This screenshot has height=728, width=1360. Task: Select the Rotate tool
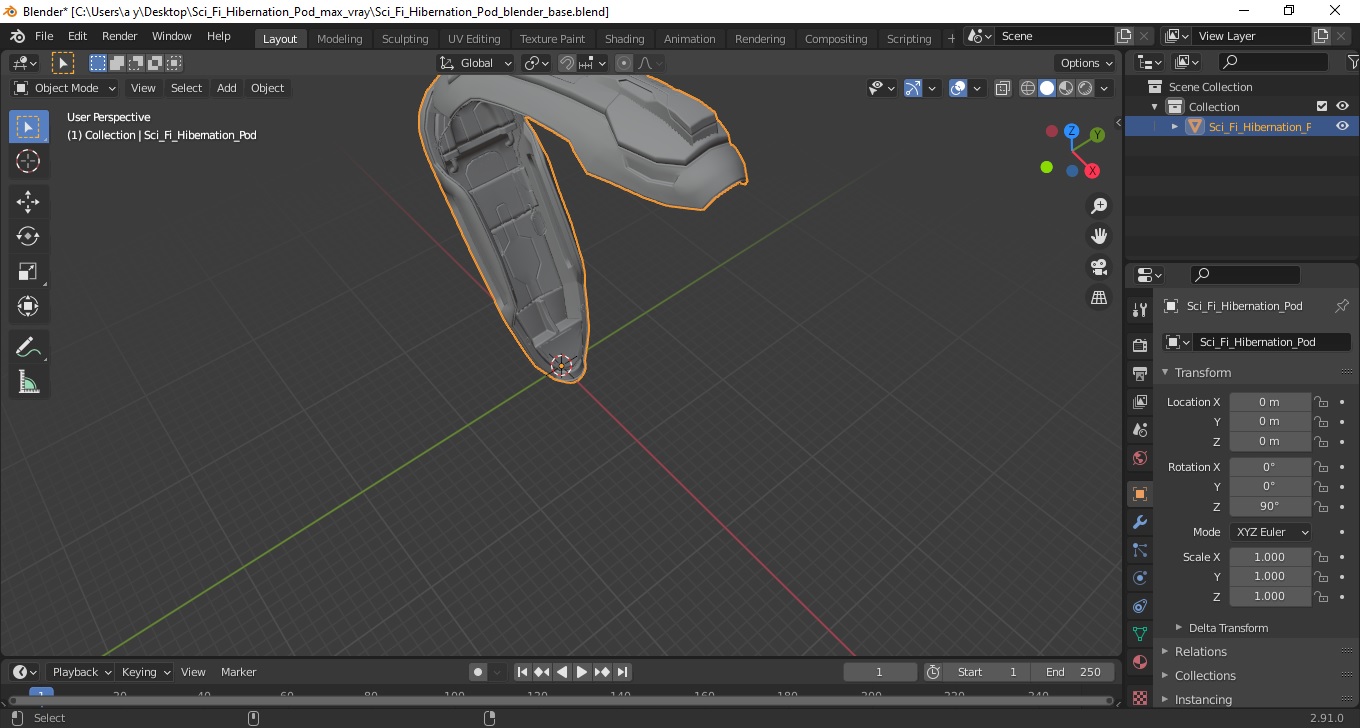tap(28, 236)
